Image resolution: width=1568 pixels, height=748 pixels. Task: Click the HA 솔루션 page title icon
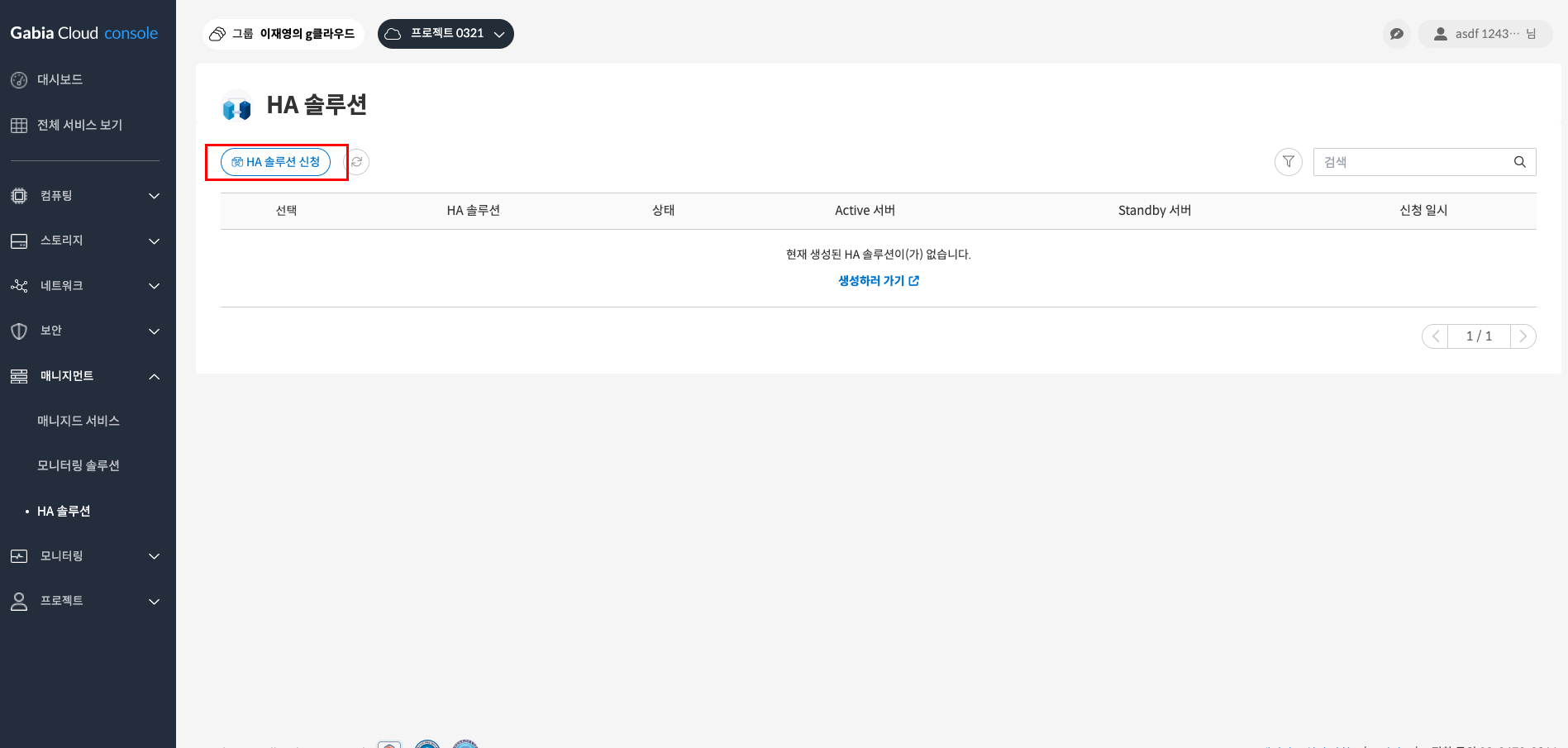(x=237, y=106)
